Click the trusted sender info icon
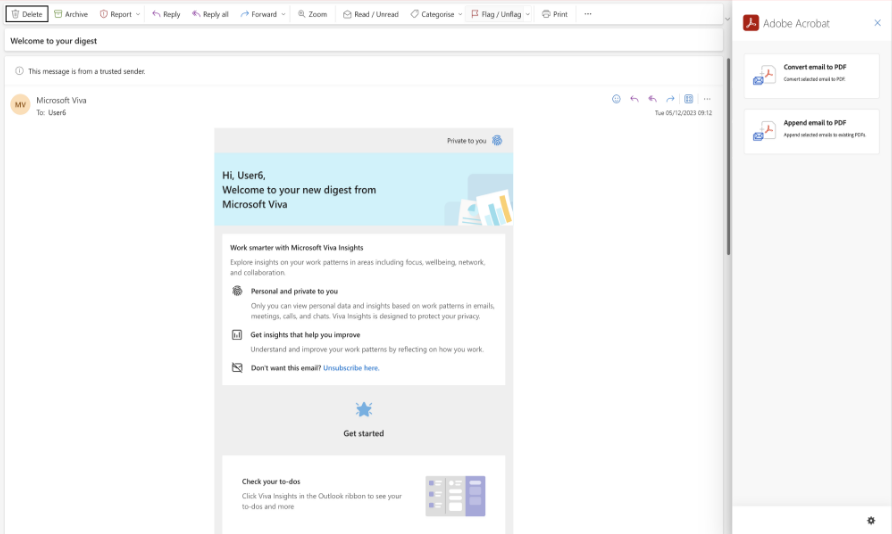This screenshot has height=534, width=892. point(19,71)
